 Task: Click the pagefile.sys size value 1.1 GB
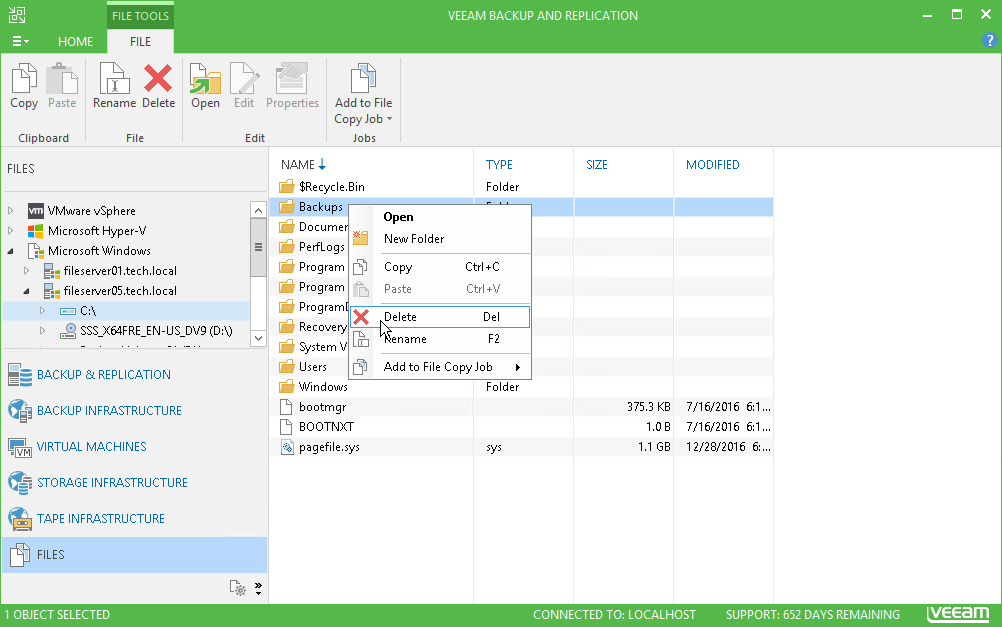[654, 447]
